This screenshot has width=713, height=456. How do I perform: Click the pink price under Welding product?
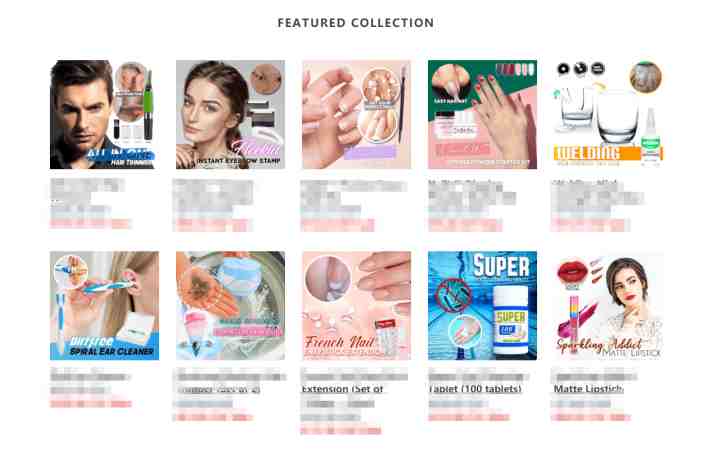tap(590, 225)
